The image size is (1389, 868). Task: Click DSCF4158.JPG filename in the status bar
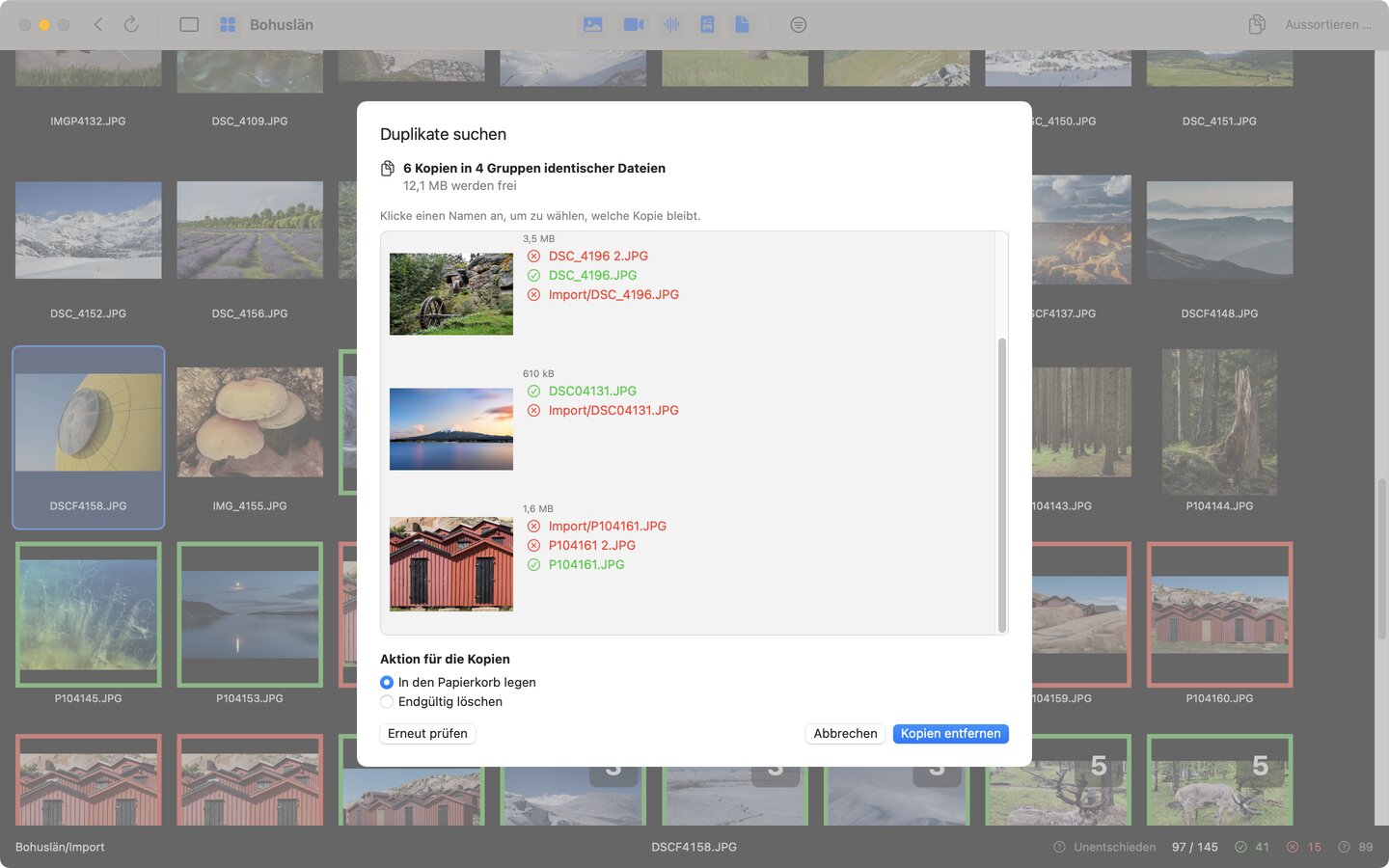(x=694, y=847)
